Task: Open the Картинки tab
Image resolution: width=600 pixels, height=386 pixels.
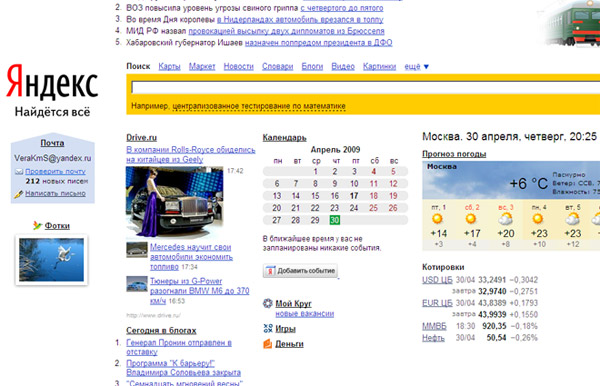Action: (x=380, y=67)
